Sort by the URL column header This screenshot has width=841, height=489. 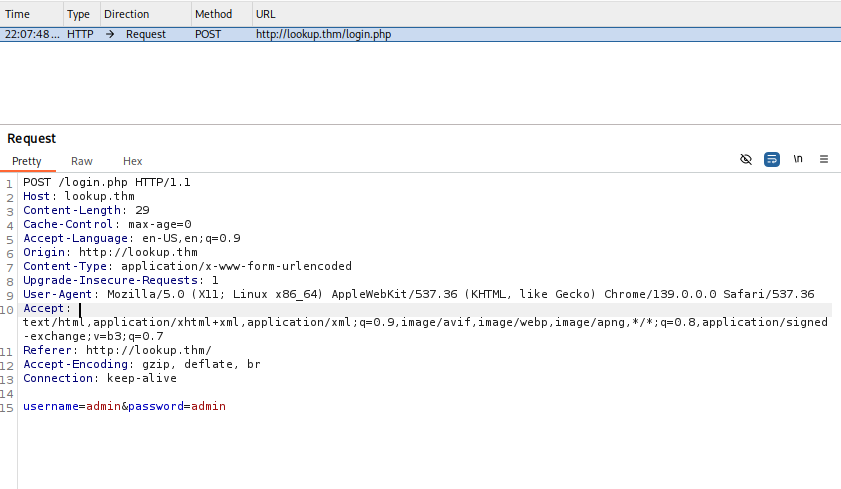coord(547,14)
